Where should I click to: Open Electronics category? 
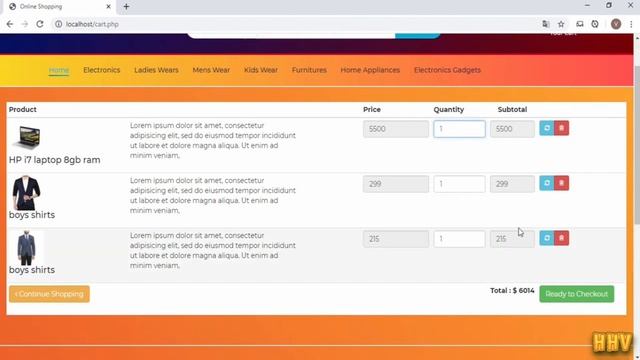click(102, 70)
